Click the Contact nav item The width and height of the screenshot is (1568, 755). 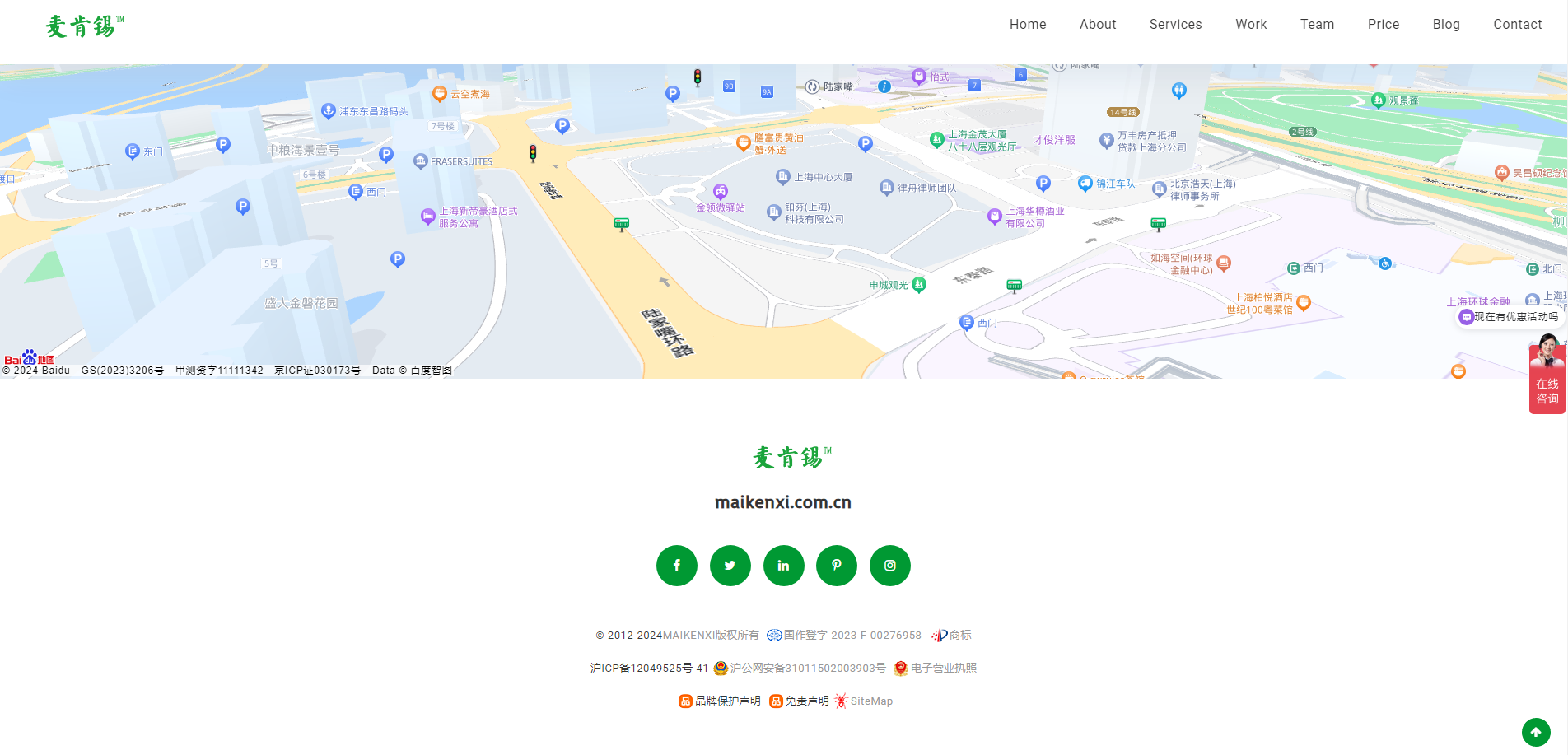click(1517, 25)
